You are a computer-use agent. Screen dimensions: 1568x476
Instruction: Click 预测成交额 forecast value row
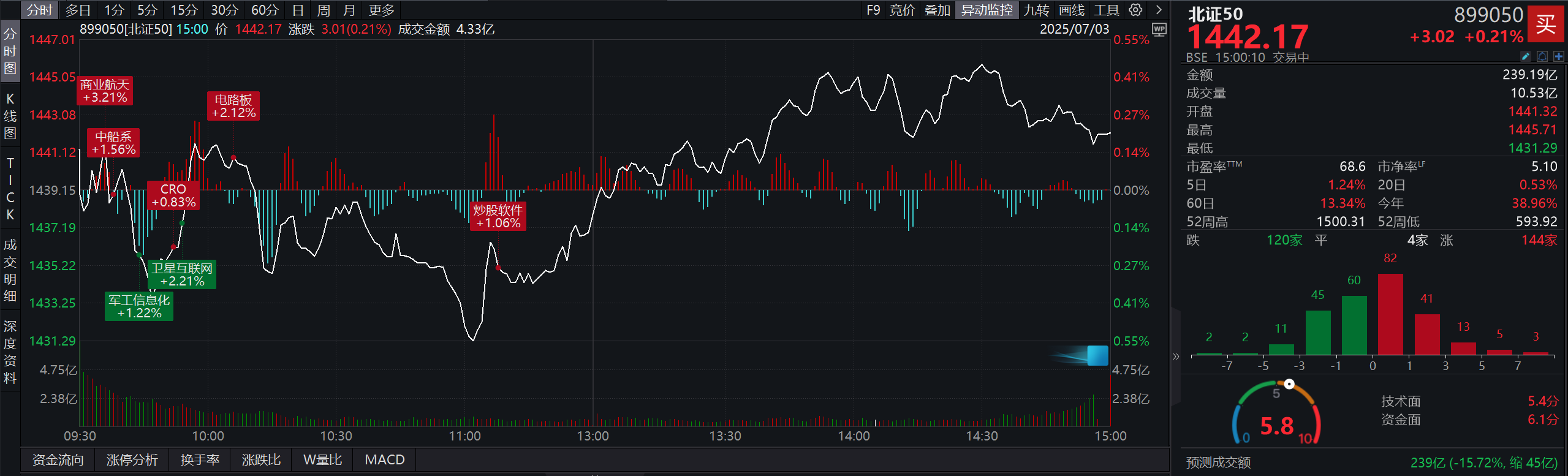[x=1371, y=463]
